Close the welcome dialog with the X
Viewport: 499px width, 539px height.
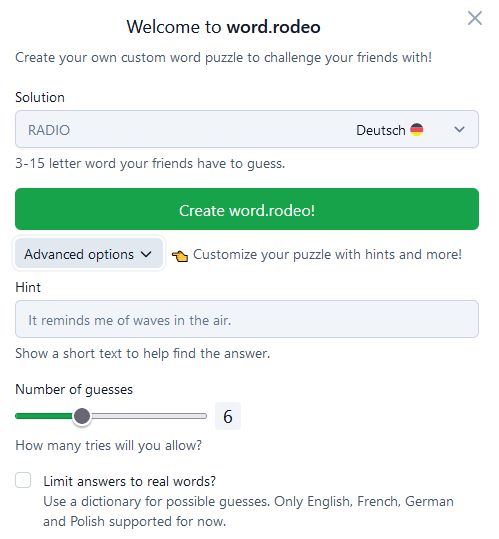coord(475,18)
